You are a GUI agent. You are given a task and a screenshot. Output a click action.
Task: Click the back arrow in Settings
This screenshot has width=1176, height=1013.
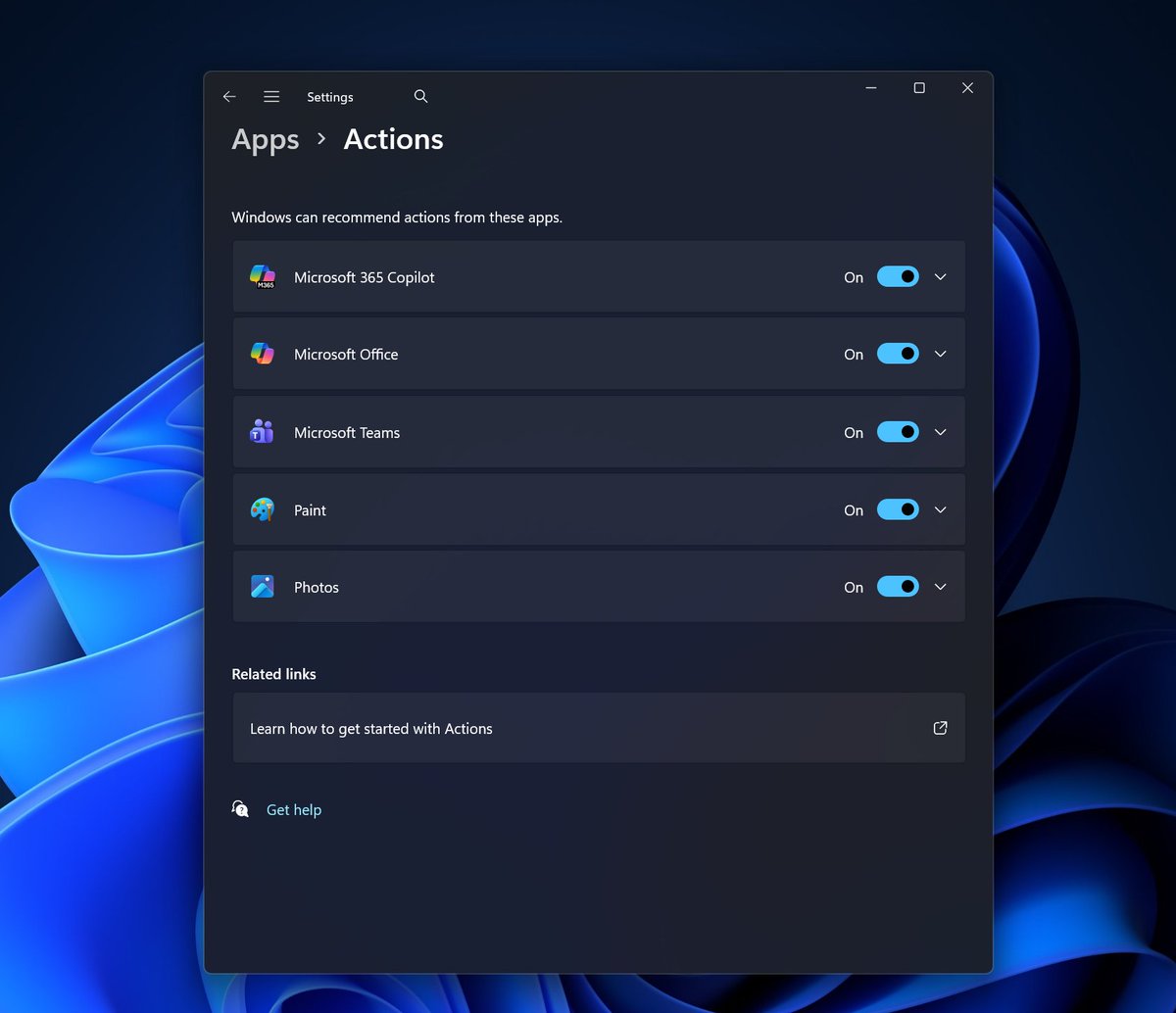coord(229,97)
